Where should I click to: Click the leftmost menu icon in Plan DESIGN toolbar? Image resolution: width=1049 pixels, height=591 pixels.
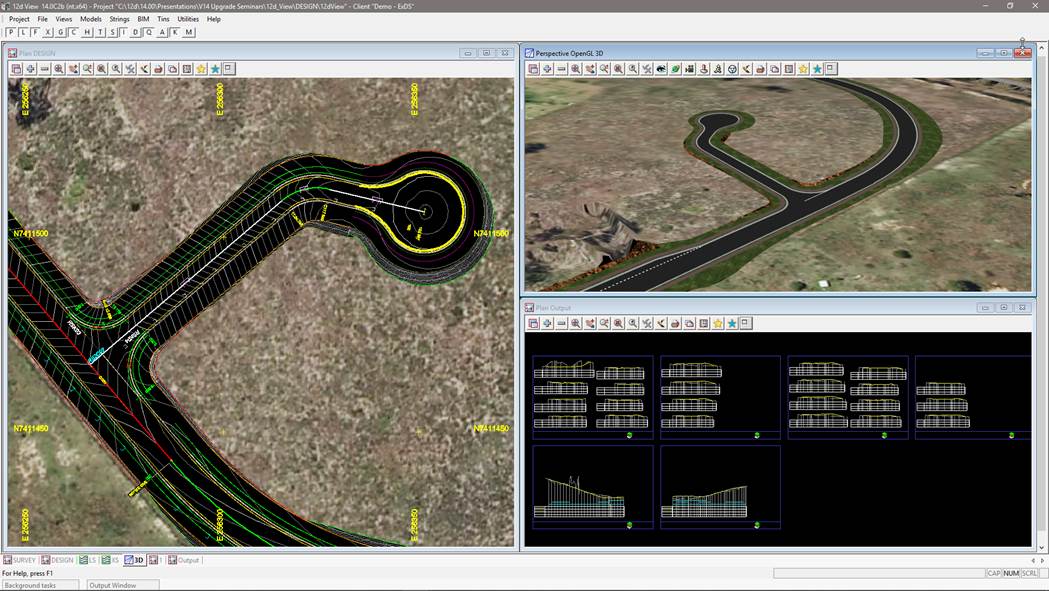pyautogui.click(x=16, y=69)
